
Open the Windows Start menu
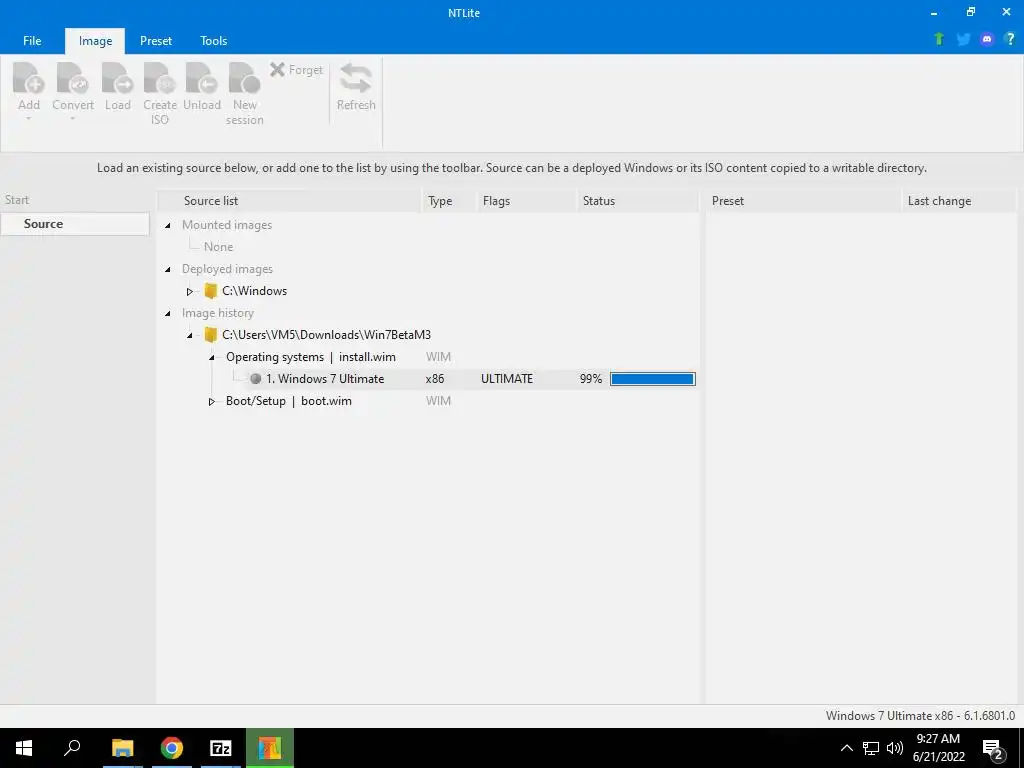point(24,748)
